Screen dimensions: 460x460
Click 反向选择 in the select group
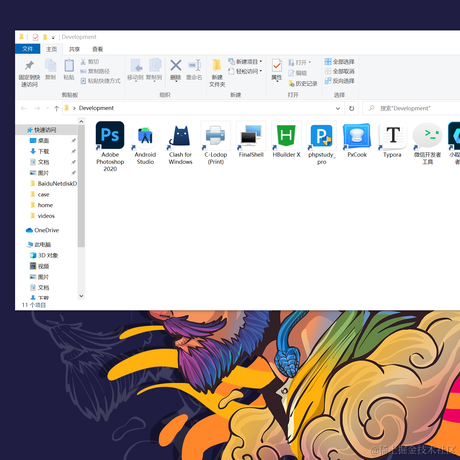pos(340,81)
